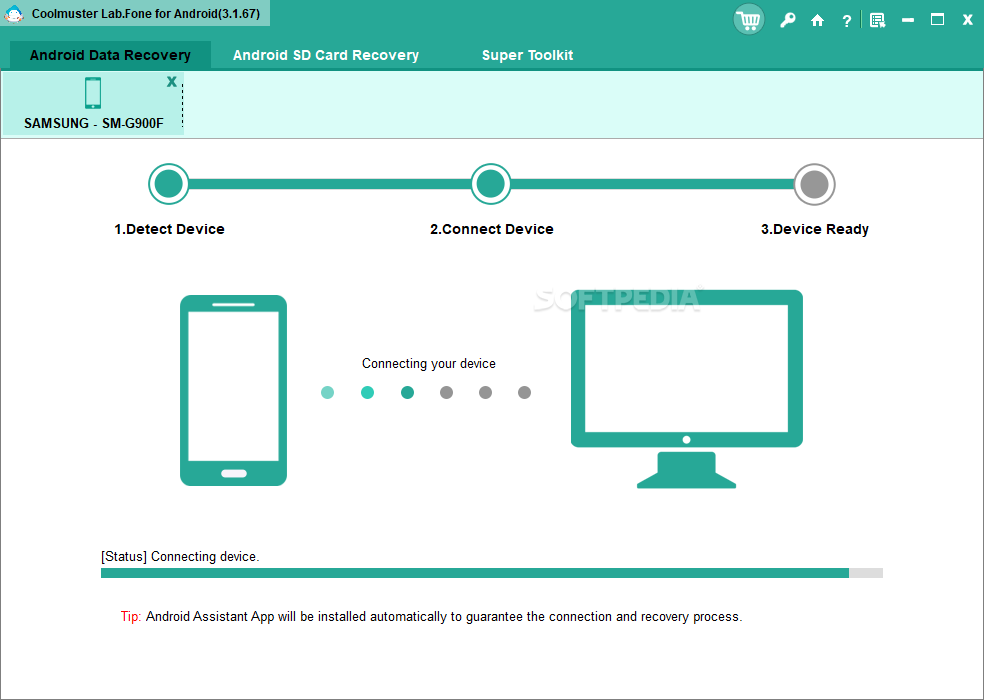This screenshot has width=984, height=700.
Task: Click the 1.Detect Device label
Action: pyautogui.click(x=169, y=229)
